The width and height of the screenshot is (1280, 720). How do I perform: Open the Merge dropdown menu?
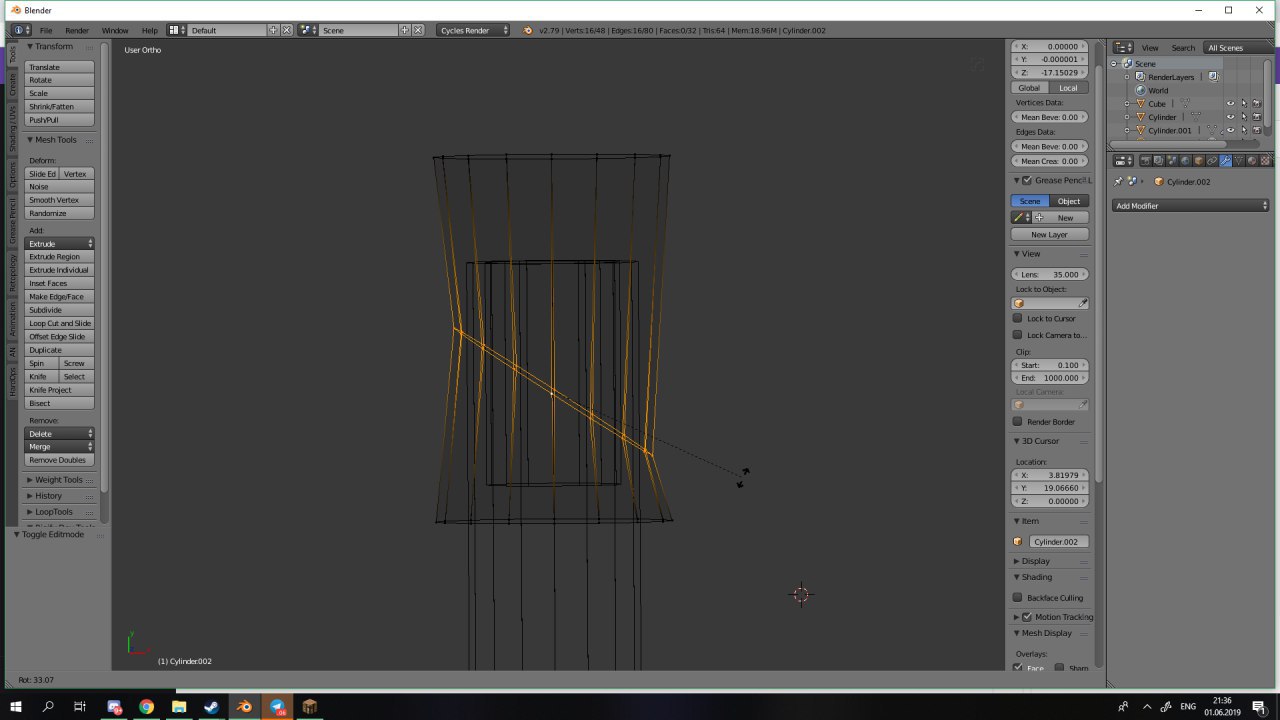tap(59, 447)
